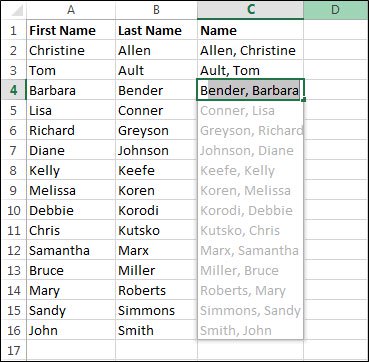The image size is (369, 362).
Task: Select column A header
Action: (71, 10)
